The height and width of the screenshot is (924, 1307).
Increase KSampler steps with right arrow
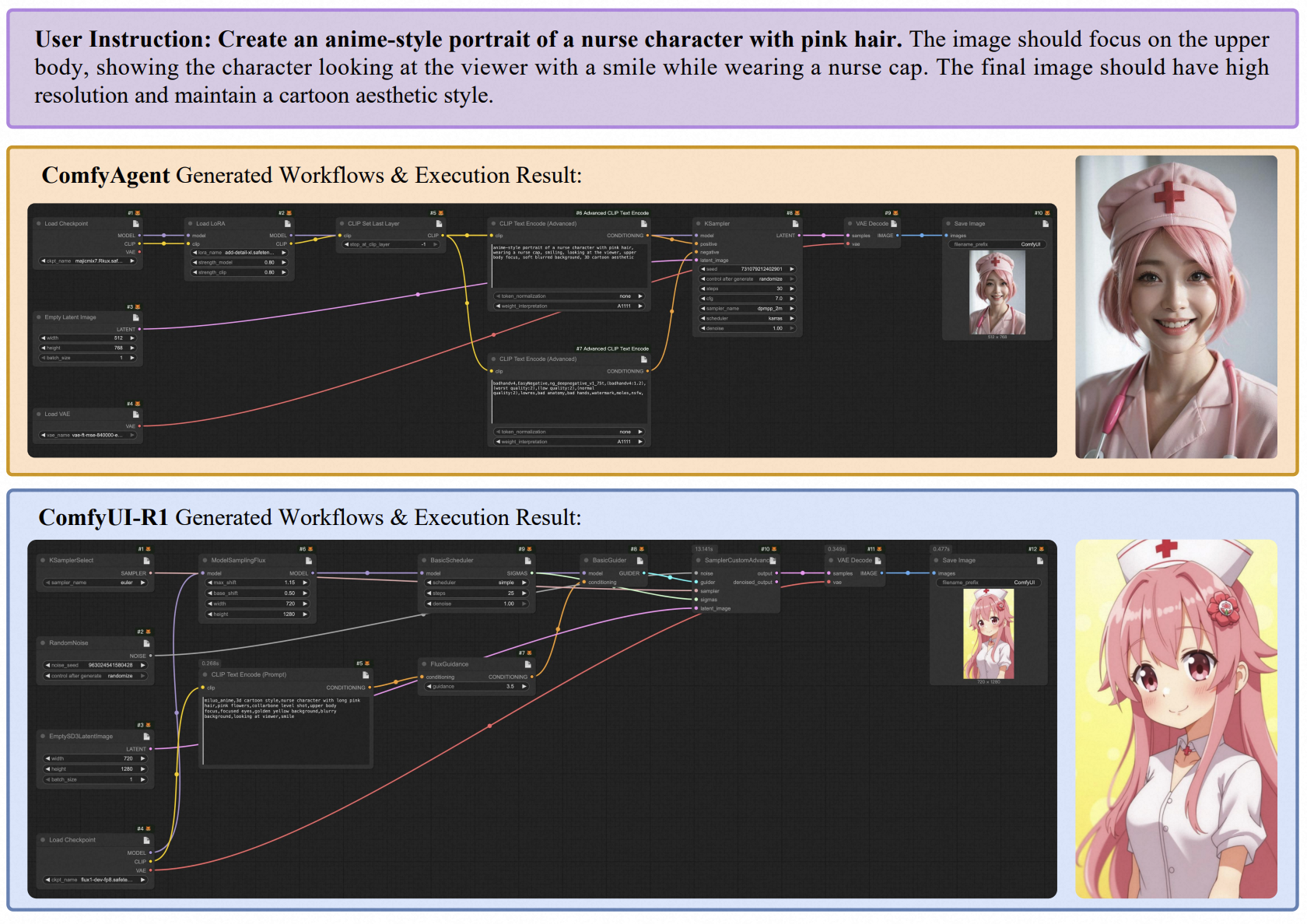pyautogui.click(x=792, y=289)
